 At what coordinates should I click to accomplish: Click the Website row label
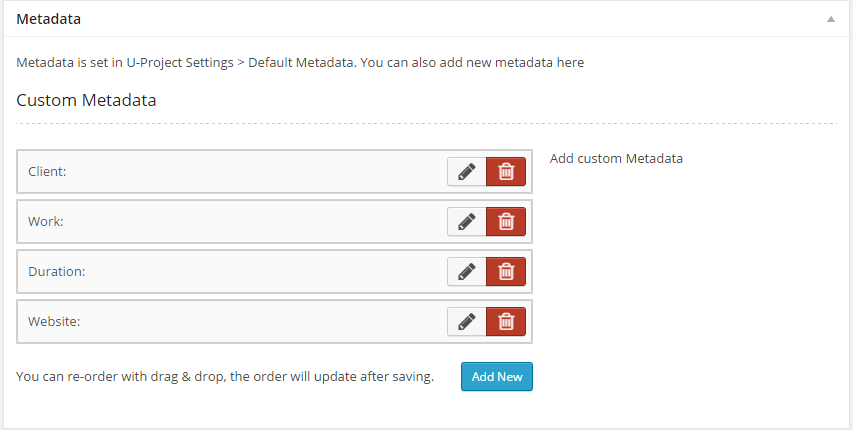[54, 321]
